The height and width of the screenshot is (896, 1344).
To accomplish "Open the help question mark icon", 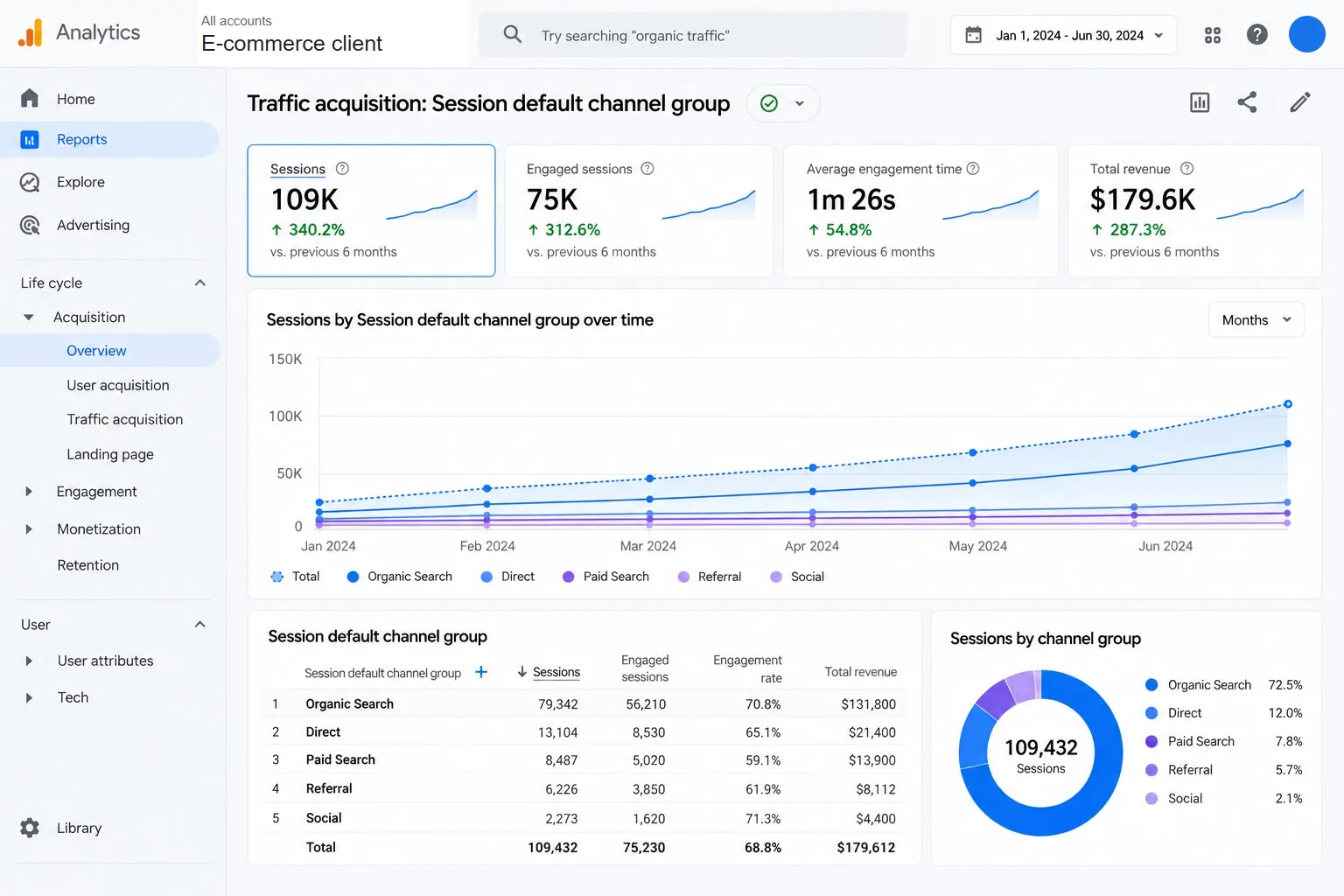I will pyautogui.click(x=1257, y=34).
